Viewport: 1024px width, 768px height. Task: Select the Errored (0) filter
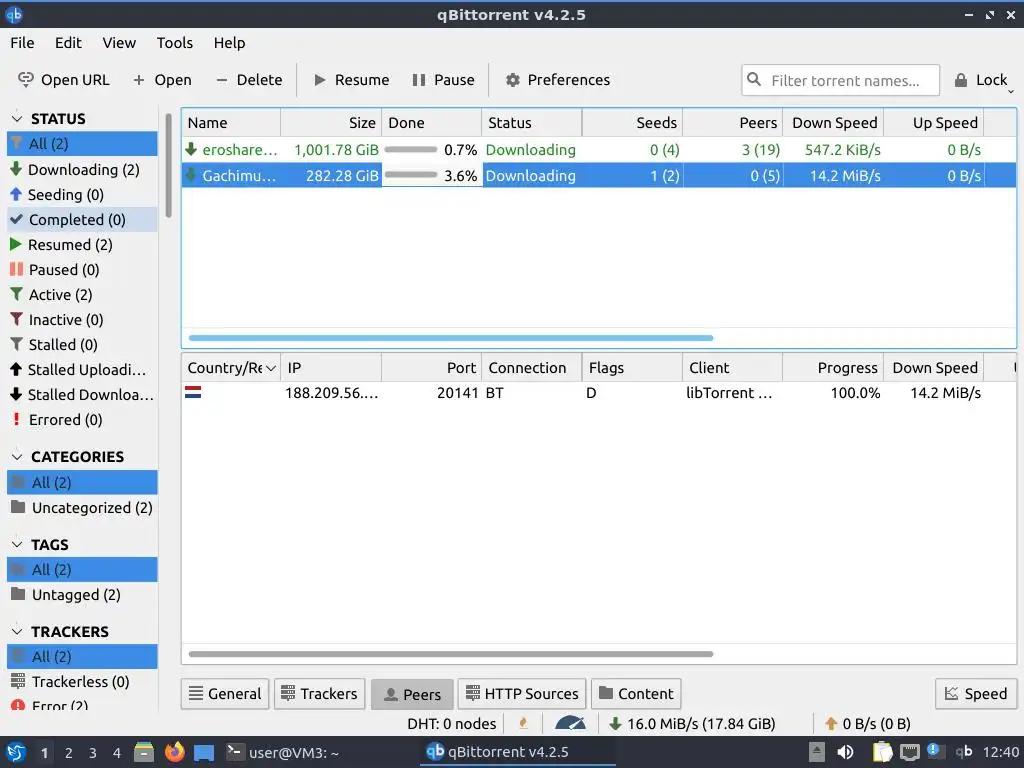pos(82,419)
